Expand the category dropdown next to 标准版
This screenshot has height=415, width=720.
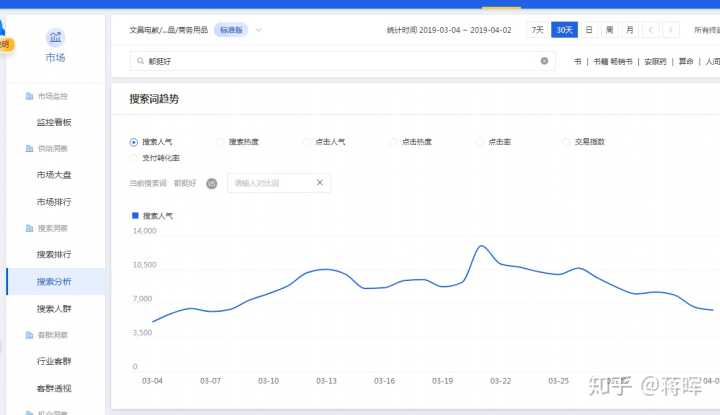[x=259, y=30]
